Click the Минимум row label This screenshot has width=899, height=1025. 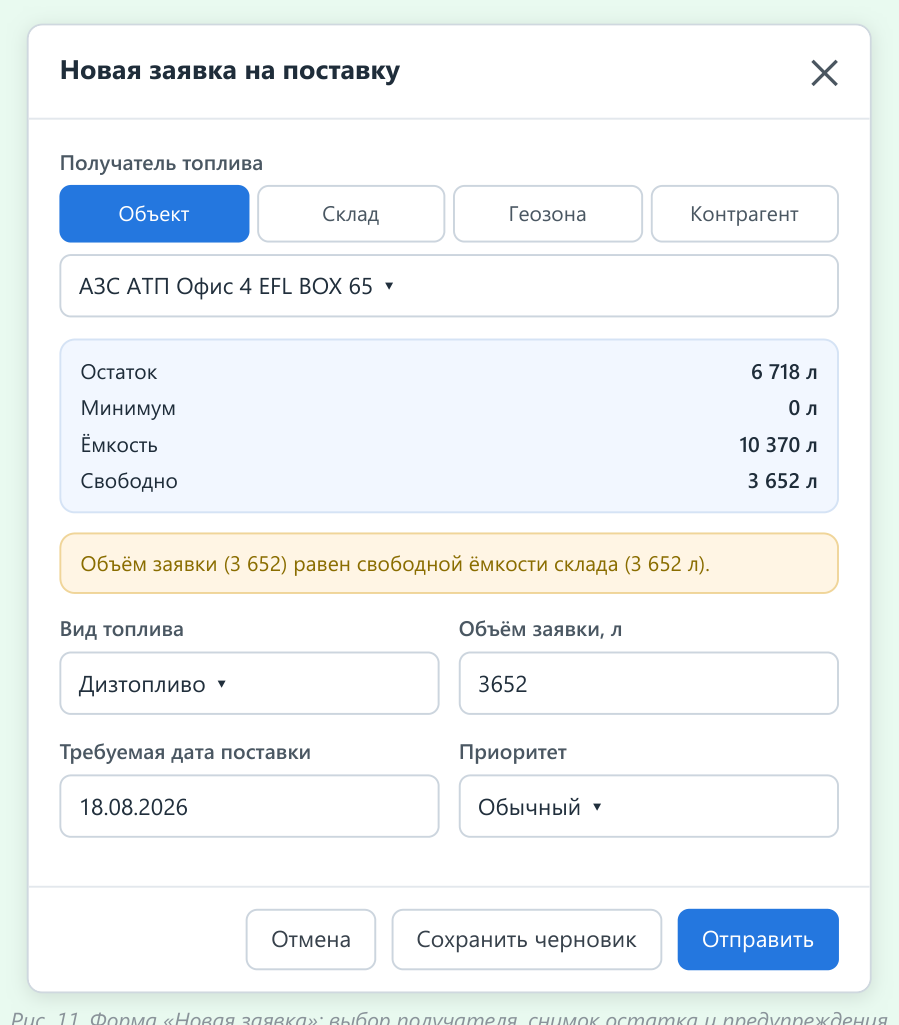pos(128,408)
